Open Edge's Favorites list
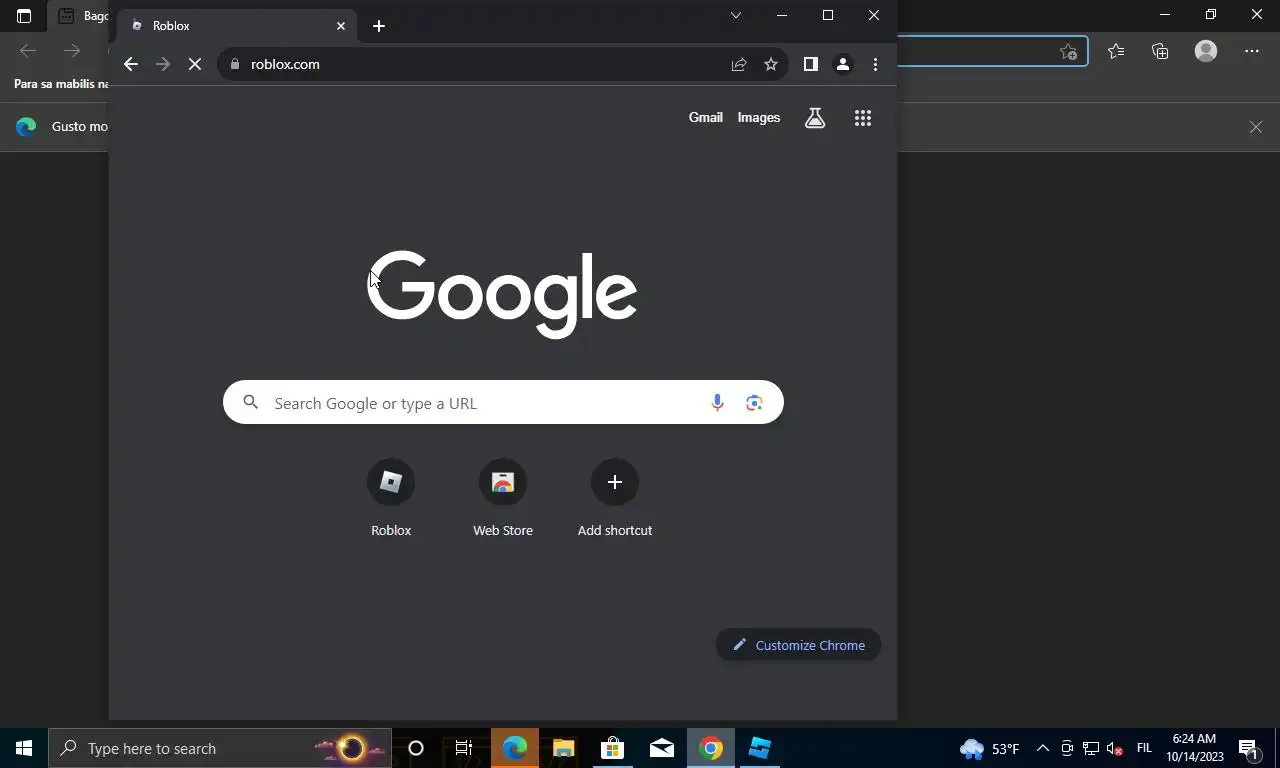Screen dimensions: 1280x768 coord(1116,51)
